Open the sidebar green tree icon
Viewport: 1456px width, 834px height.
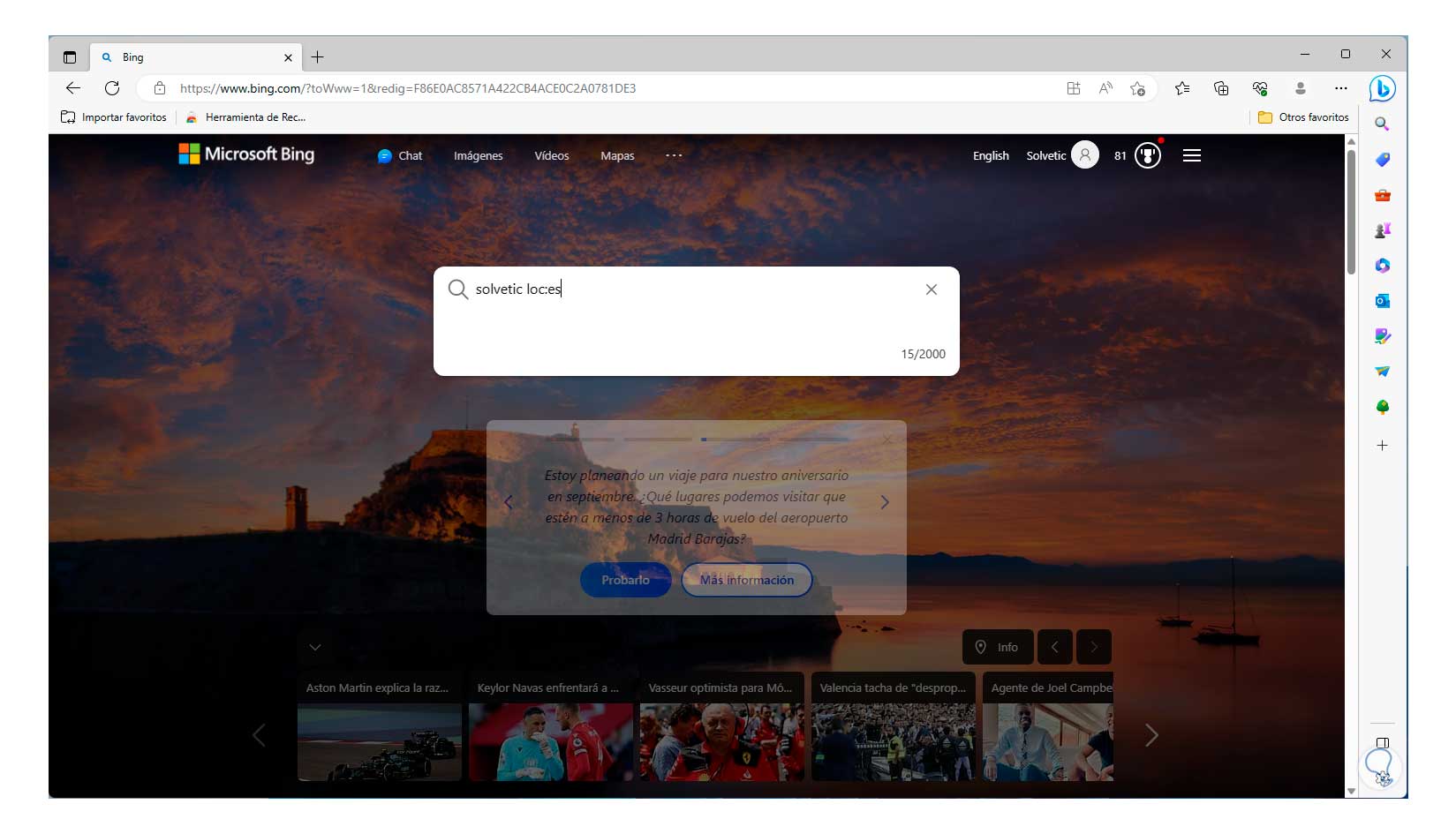tap(1383, 407)
